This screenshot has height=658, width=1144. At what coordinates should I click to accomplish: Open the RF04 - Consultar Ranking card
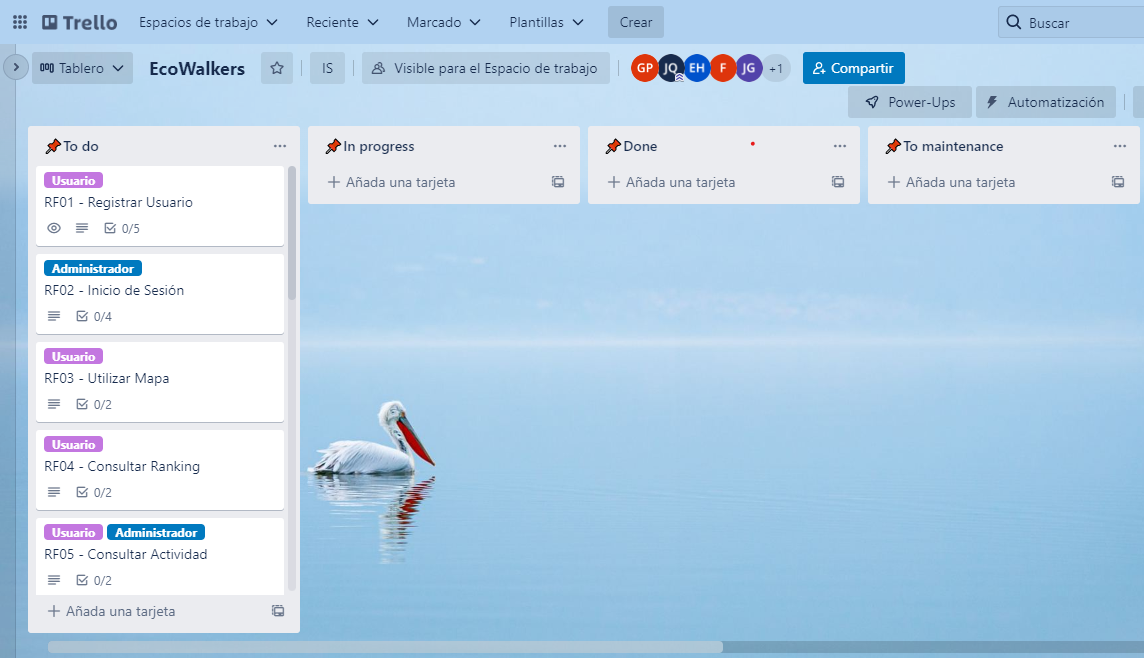[160, 470]
